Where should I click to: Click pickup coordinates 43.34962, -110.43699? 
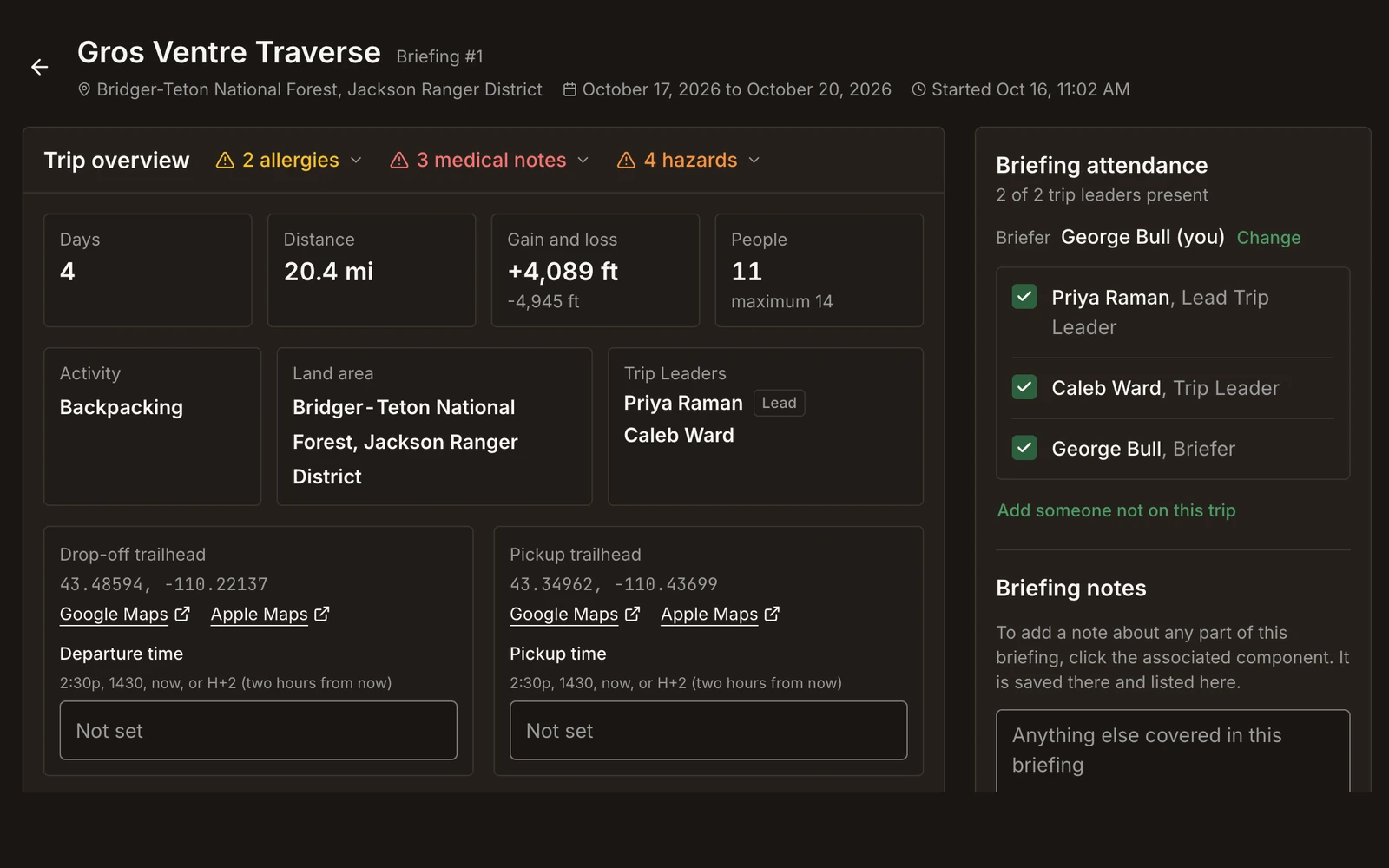pos(614,584)
